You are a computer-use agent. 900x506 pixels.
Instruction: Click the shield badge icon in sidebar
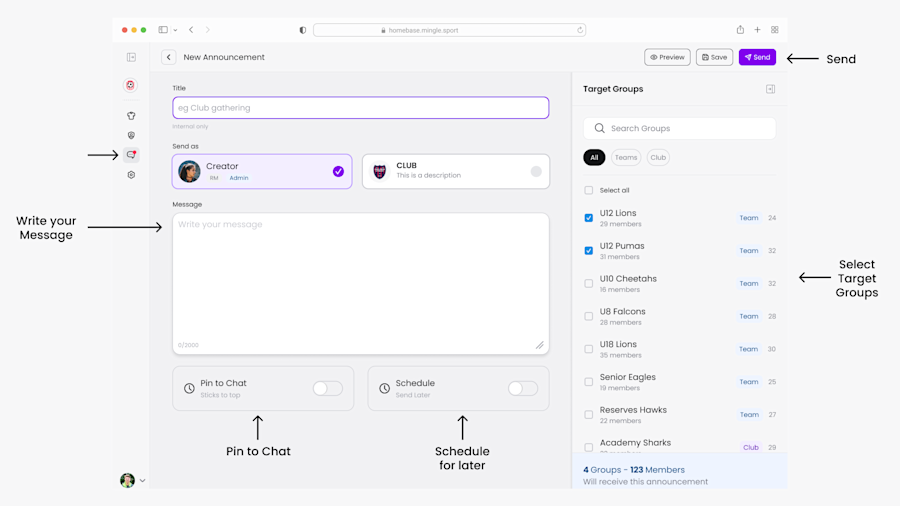[131, 135]
